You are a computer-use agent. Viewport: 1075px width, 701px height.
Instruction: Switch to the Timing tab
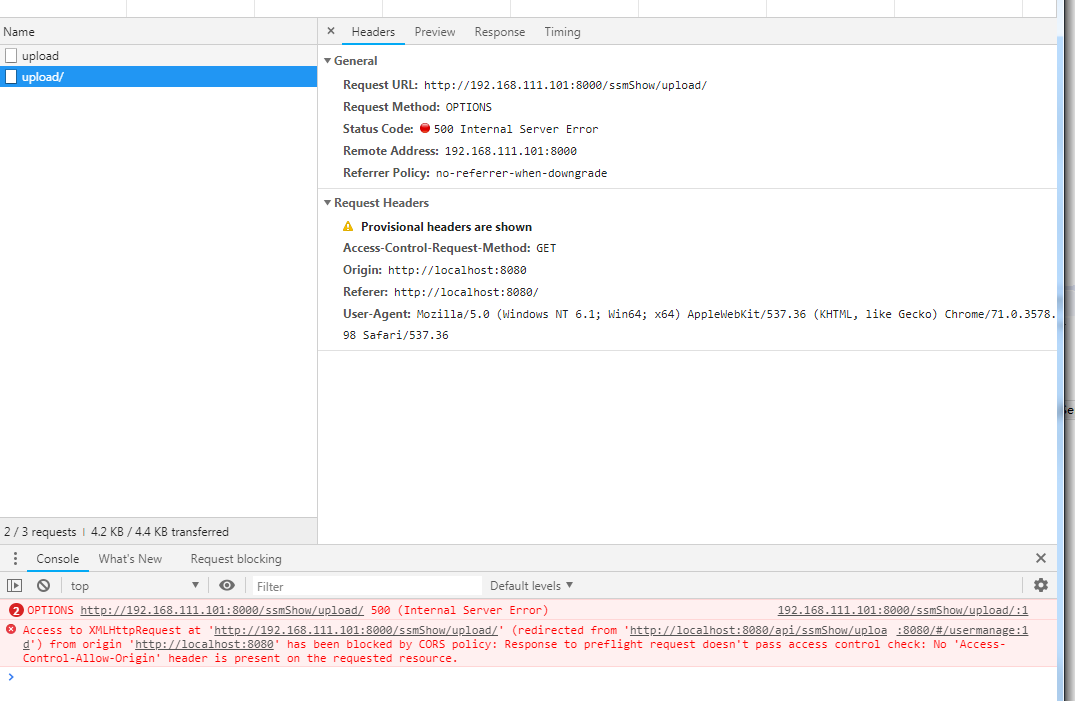point(562,31)
